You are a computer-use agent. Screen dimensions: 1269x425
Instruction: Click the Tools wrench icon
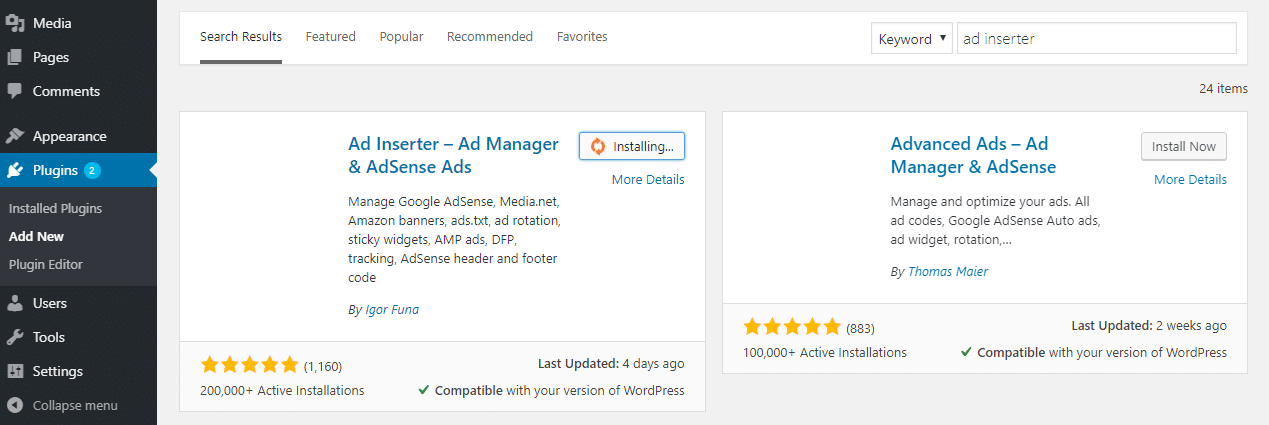click(x=15, y=337)
